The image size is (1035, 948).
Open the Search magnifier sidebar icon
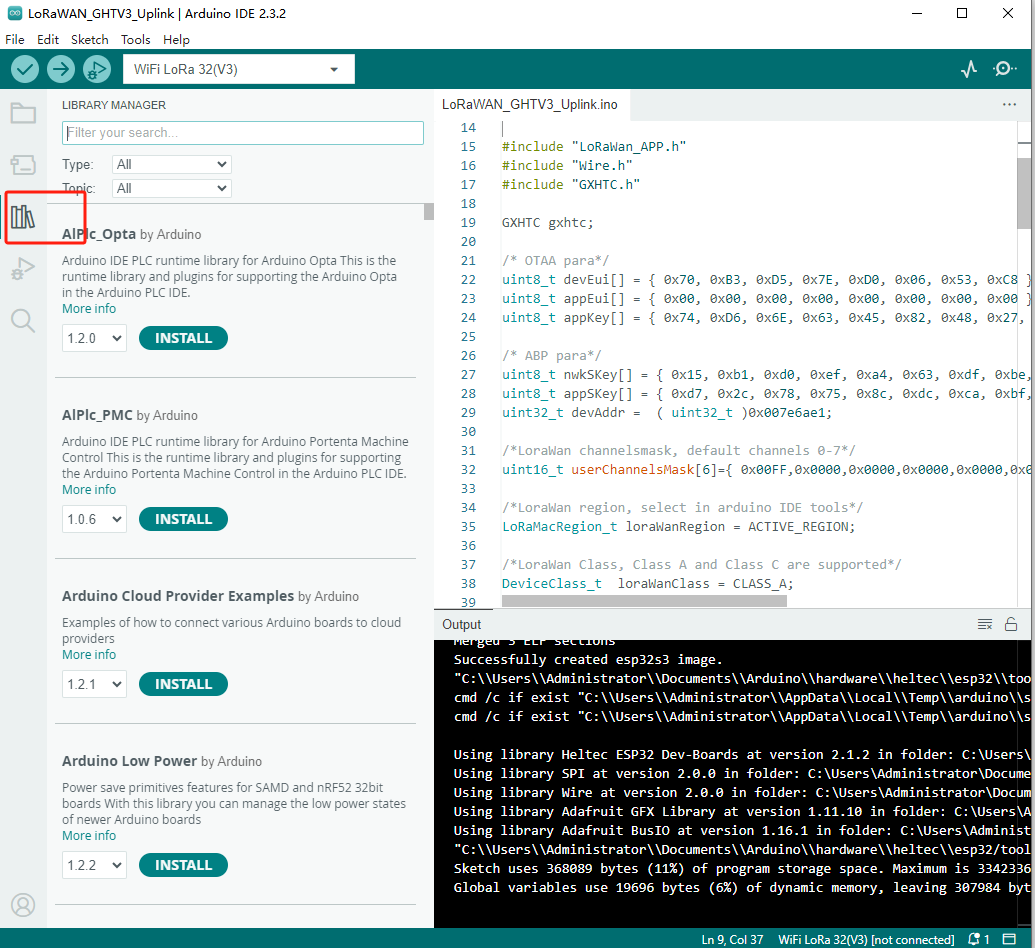(23, 321)
